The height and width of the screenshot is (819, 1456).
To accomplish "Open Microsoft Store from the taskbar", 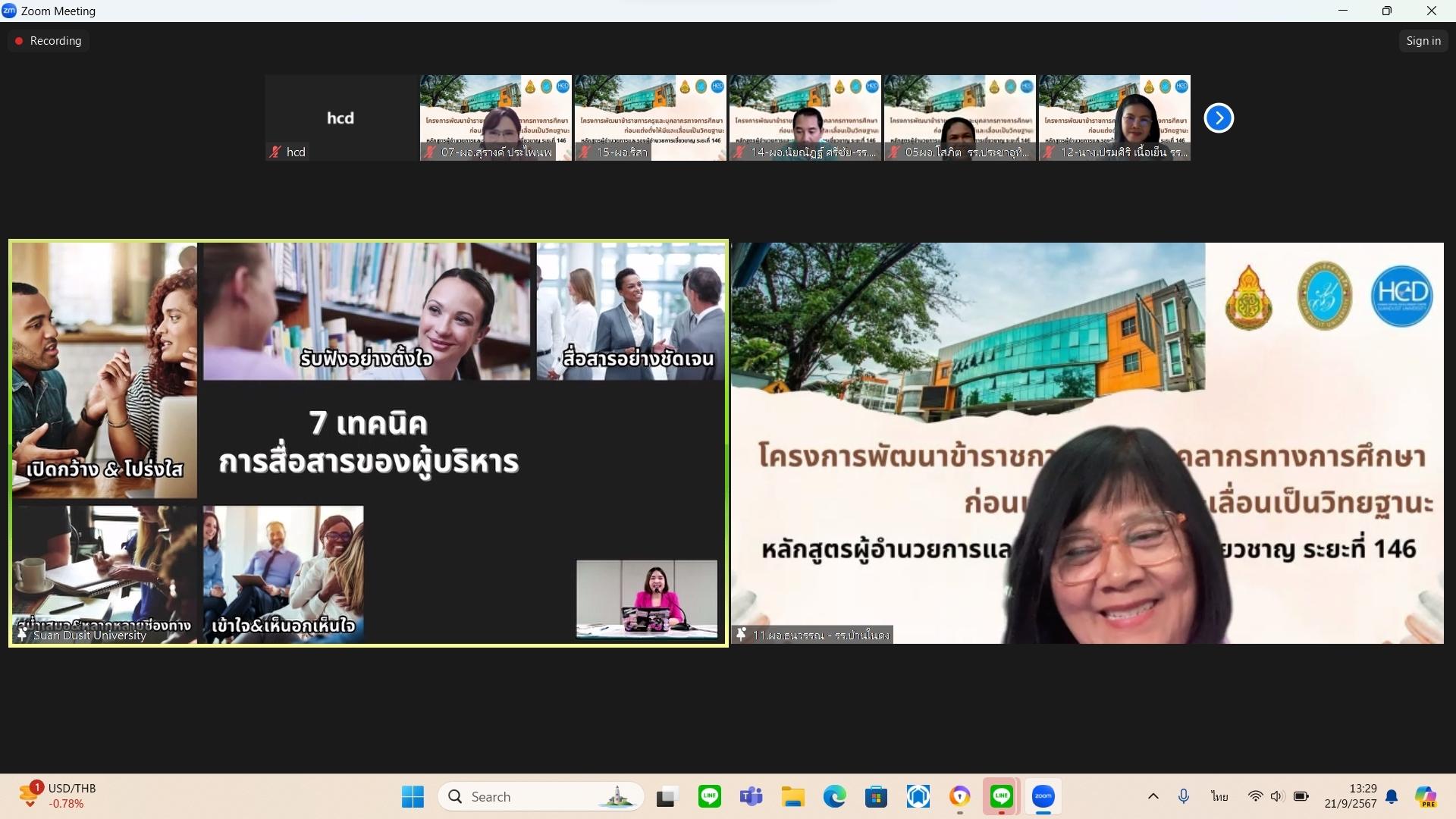I will tap(876, 796).
